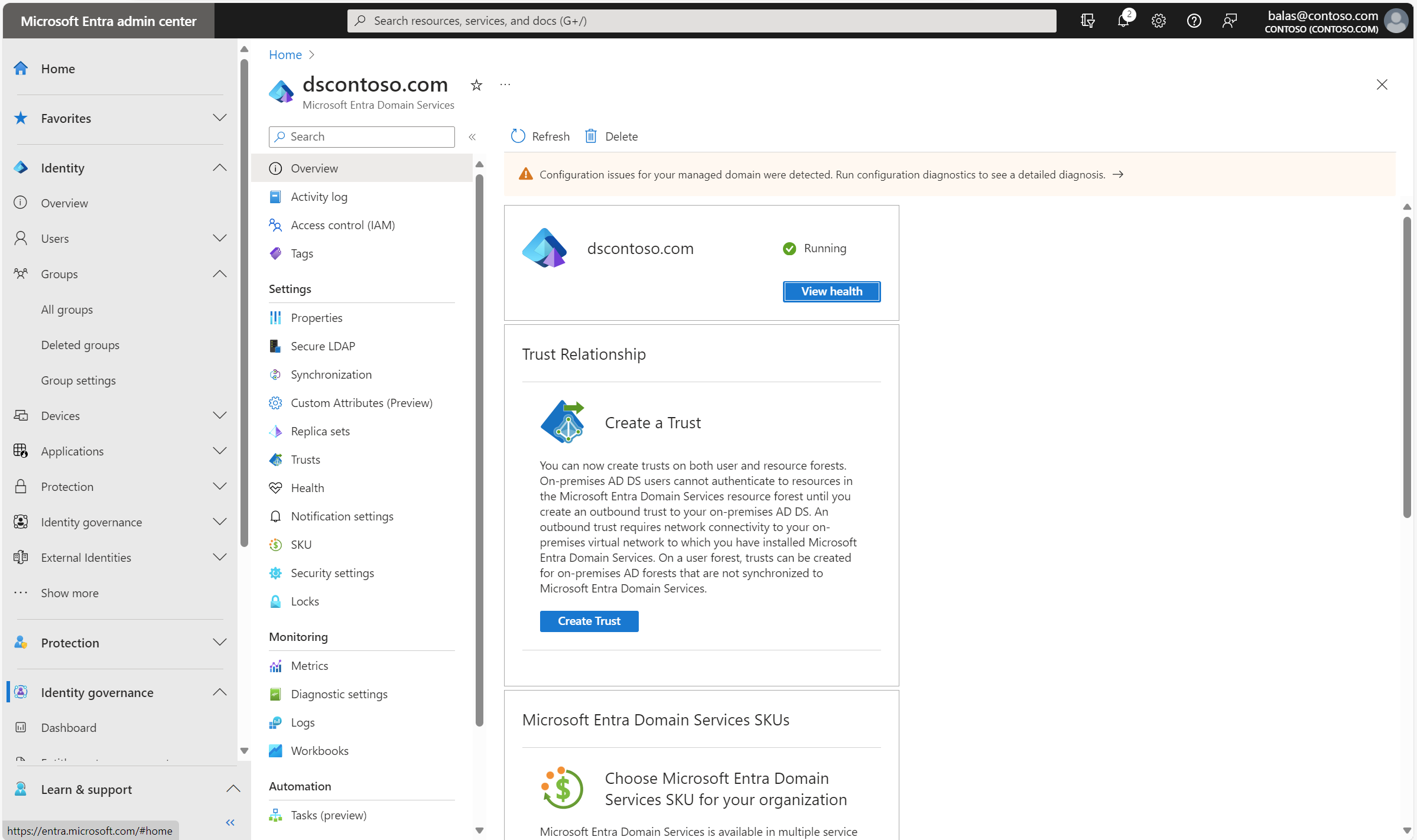Click Create Trust button on overview
The width and height of the screenshot is (1417, 840).
pos(589,621)
